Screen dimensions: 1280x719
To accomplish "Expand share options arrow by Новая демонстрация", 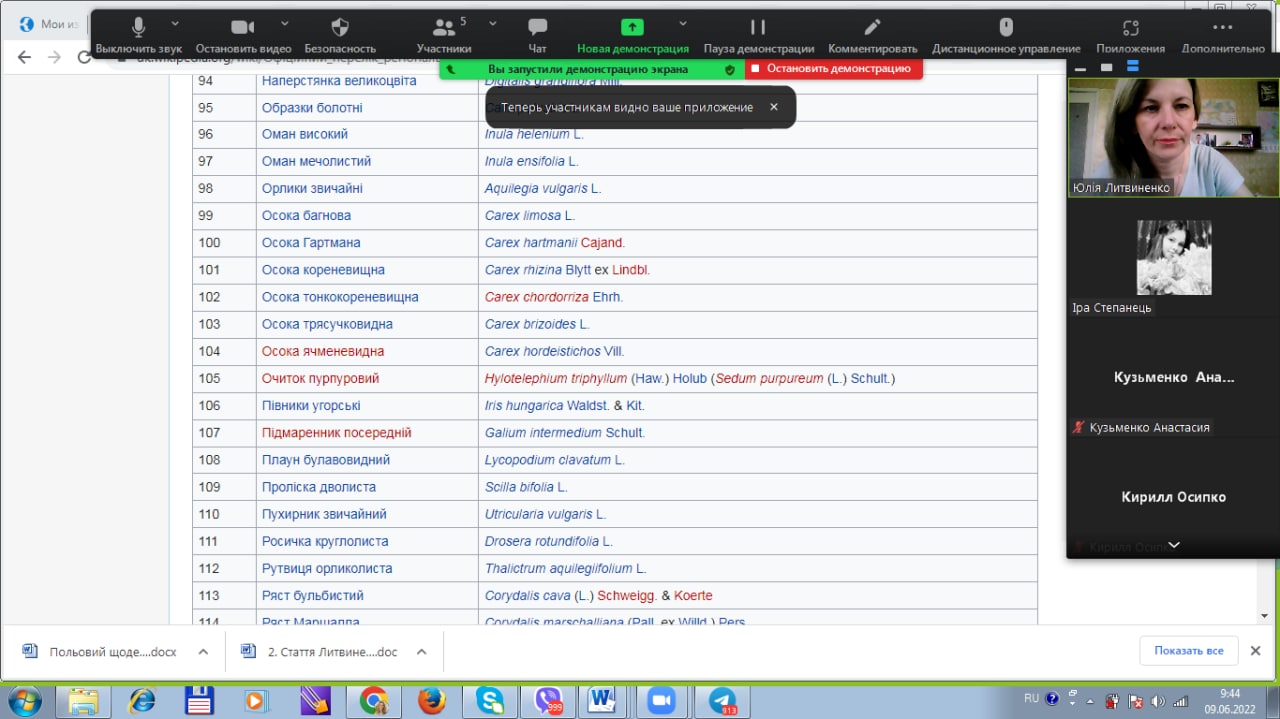I will 683,23.
